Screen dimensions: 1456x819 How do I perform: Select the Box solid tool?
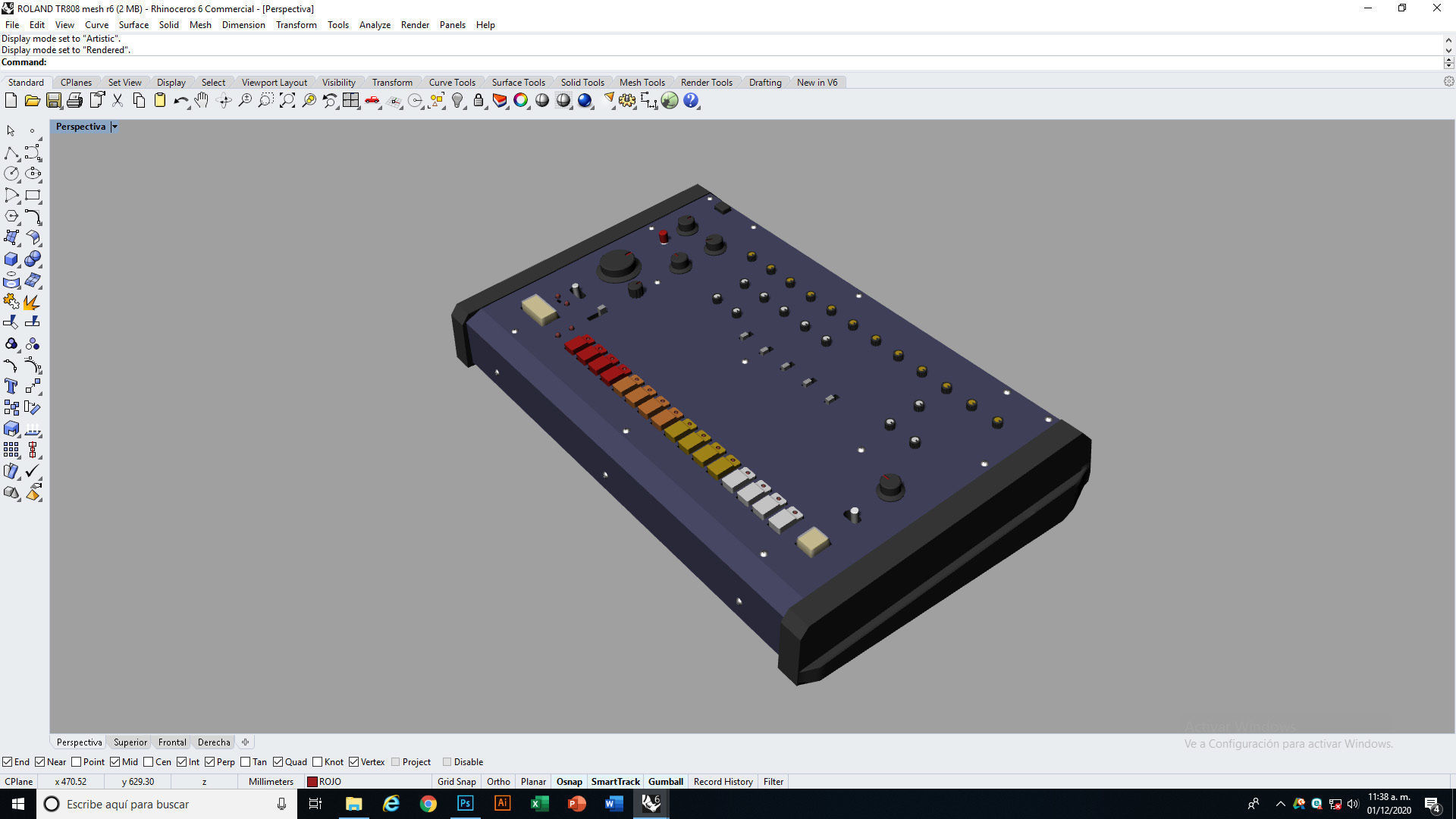click(x=11, y=259)
